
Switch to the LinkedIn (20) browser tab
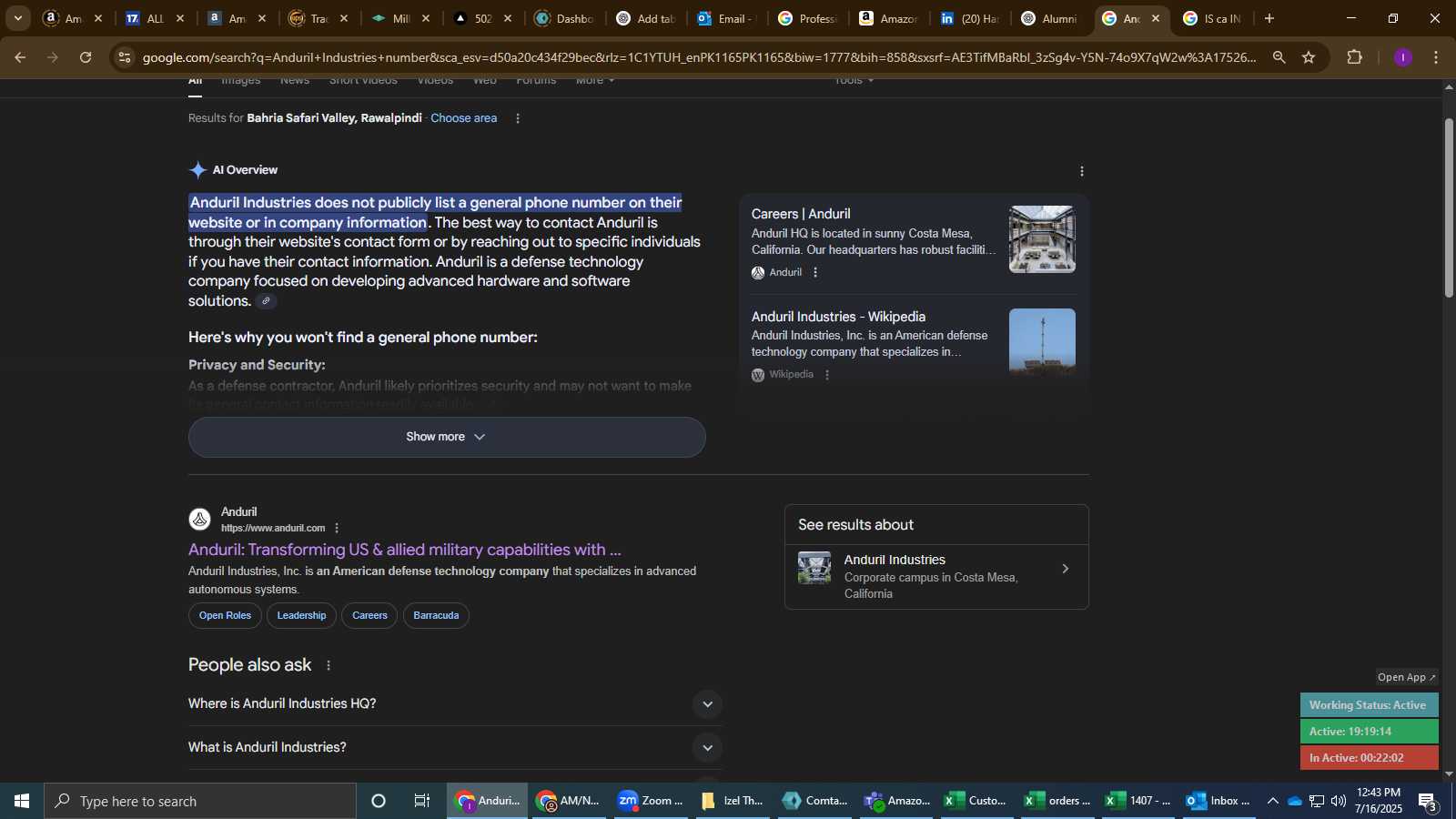click(970, 18)
